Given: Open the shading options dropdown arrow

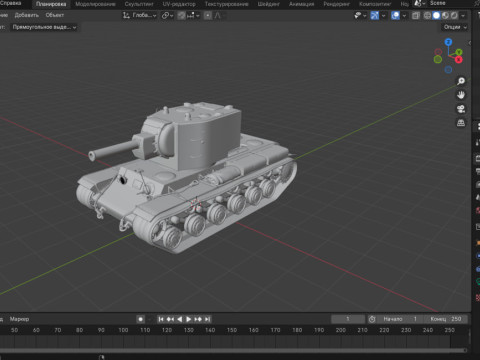Looking at the screenshot, I should [x=463, y=16].
